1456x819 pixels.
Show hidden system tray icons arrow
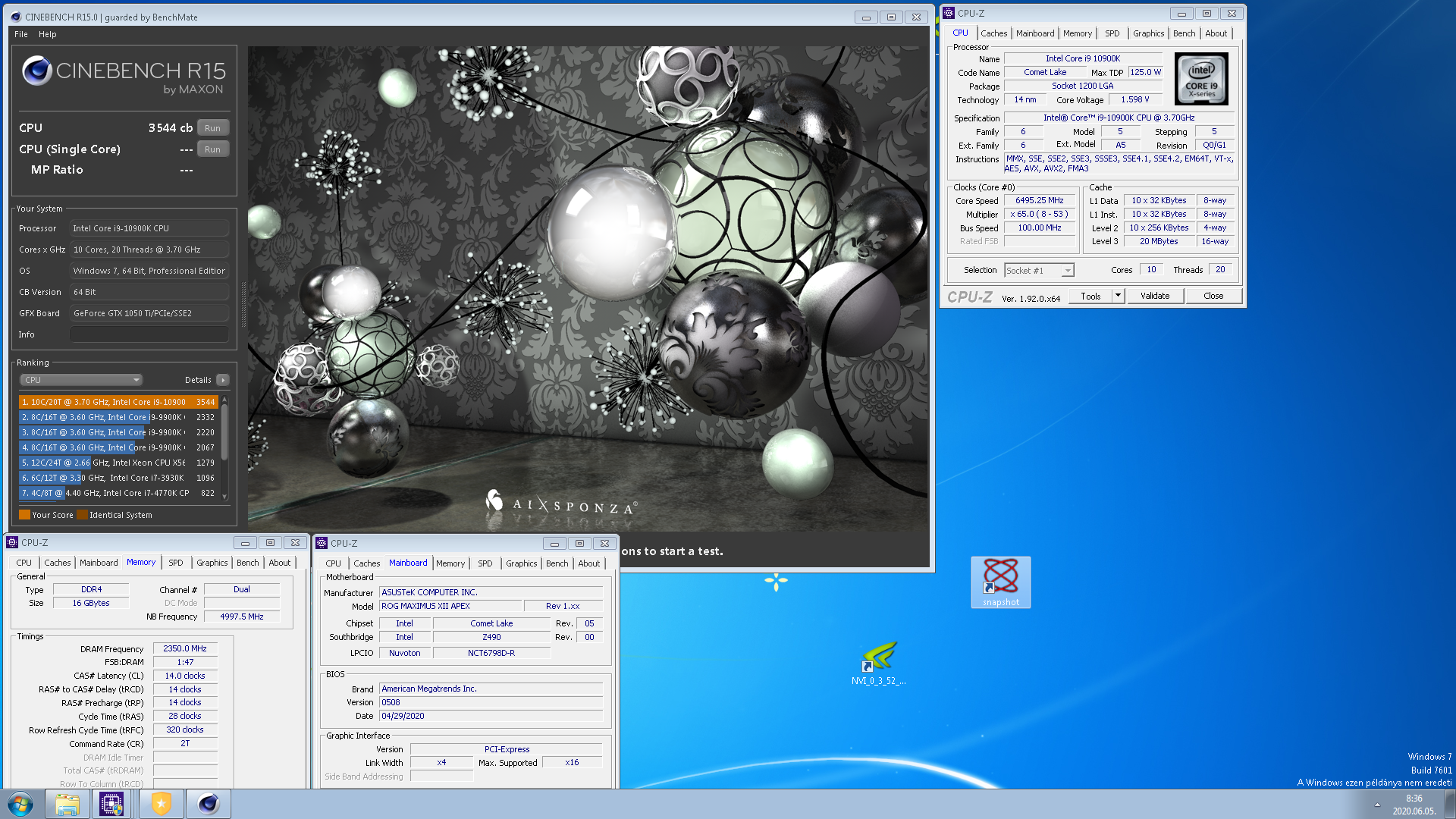1377,805
